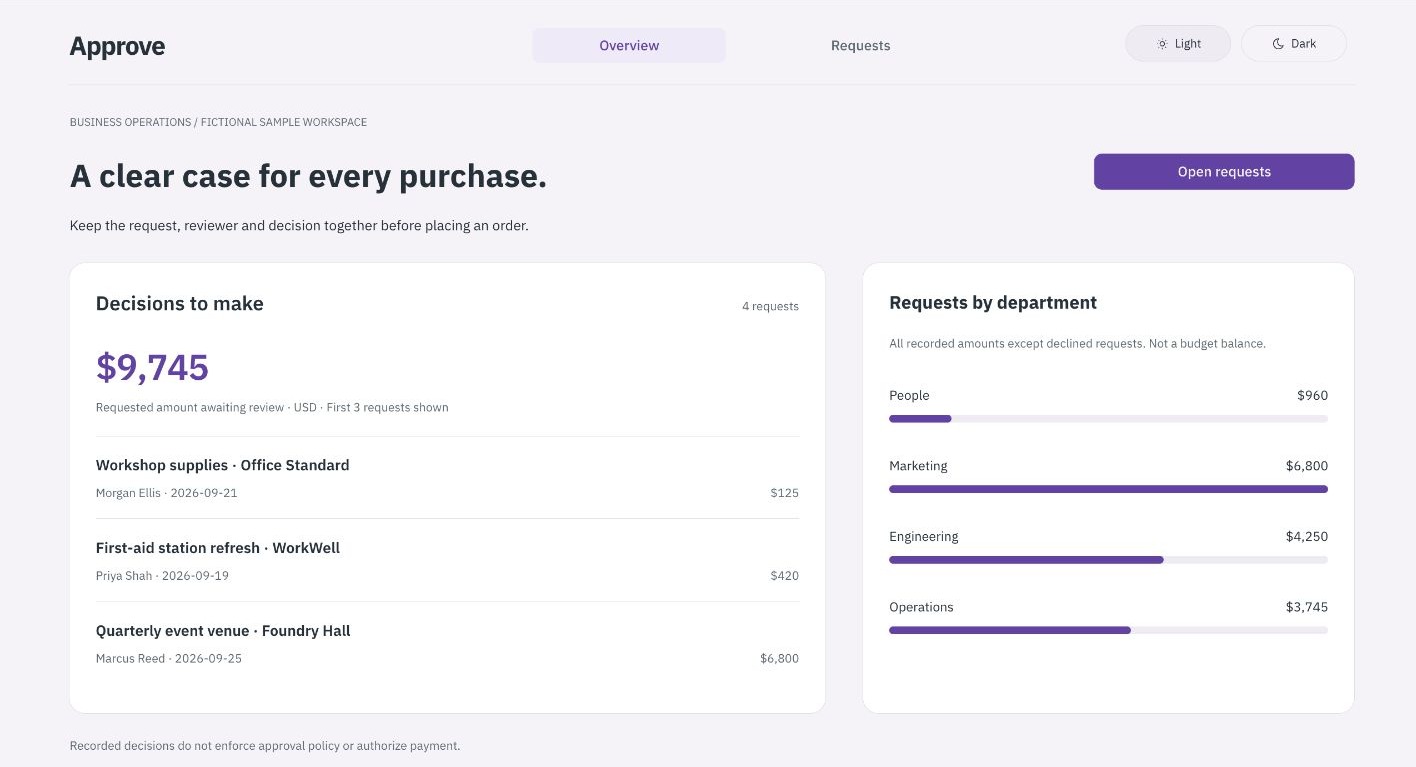Click the $3,745 Operations amount

1307,607
